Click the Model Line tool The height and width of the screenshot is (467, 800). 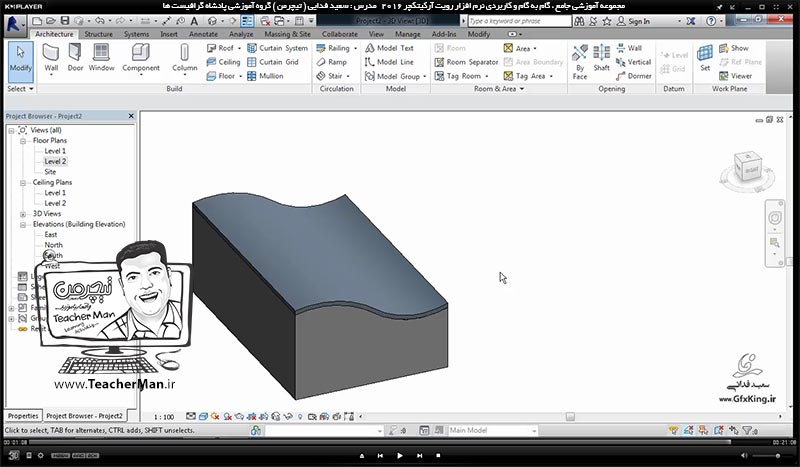point(389,62)
